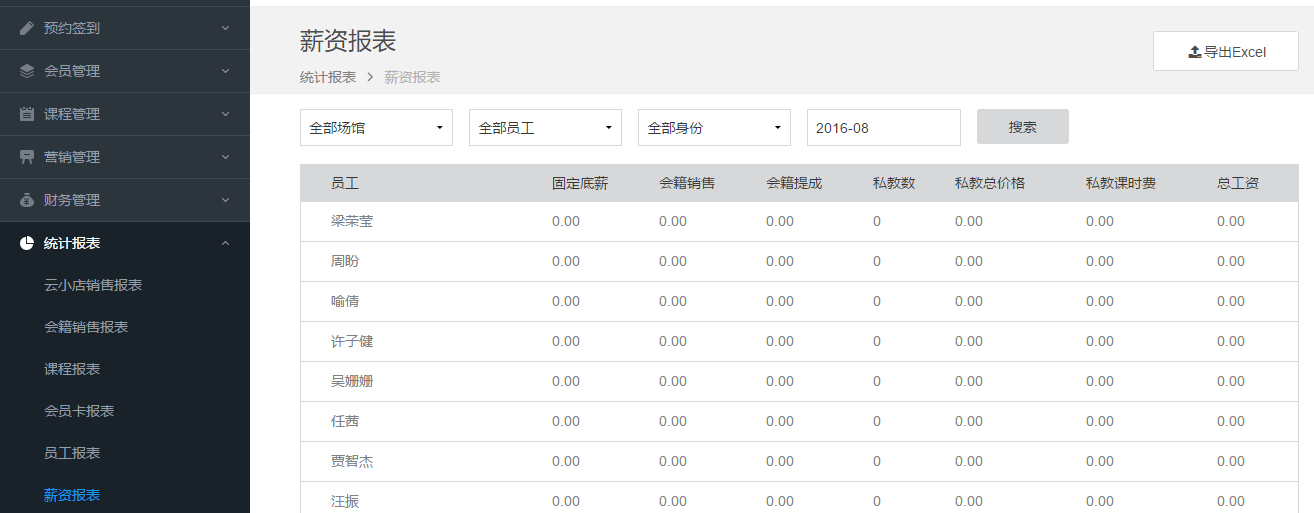Open the 全部员工 employee dropdown

545,128
